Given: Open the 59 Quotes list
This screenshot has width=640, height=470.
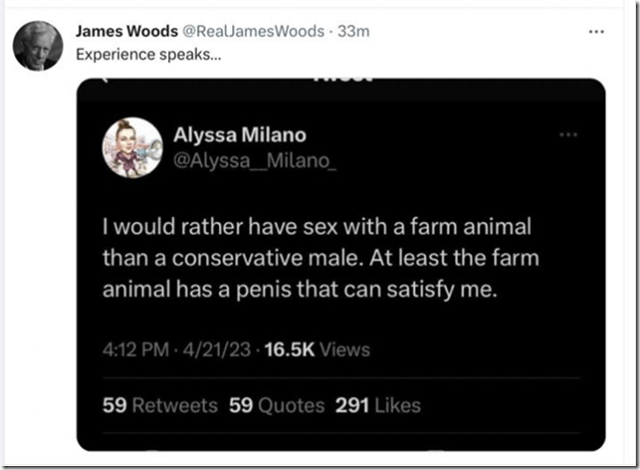Looking at the screenshot, I should pyautogui.click(x=277, y=405).
